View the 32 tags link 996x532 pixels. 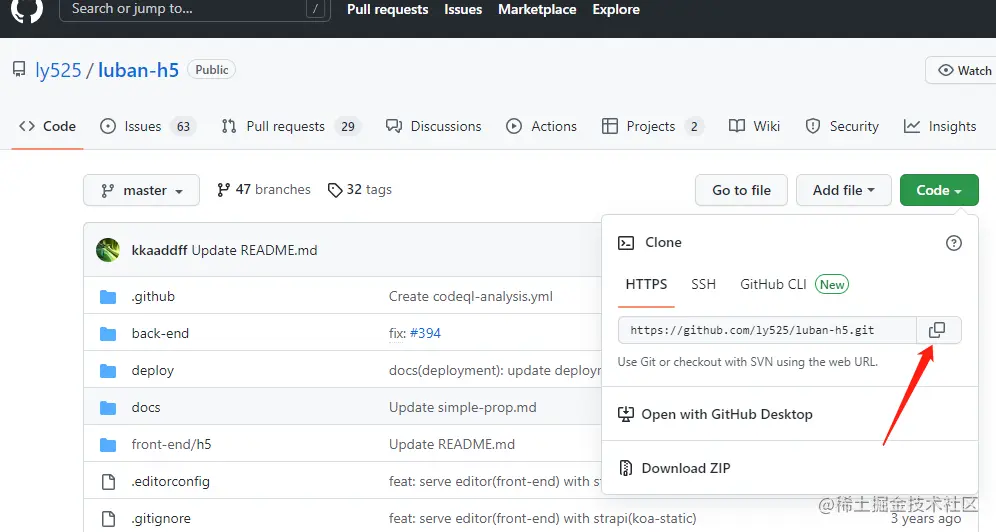tap(360, 190)
